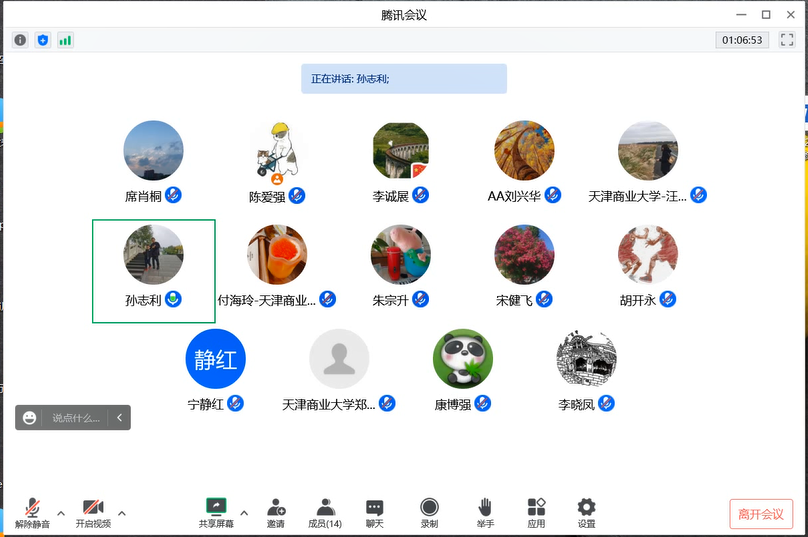Raise hand using 举手 icon

pyautogui.click(x=485, y=512)
